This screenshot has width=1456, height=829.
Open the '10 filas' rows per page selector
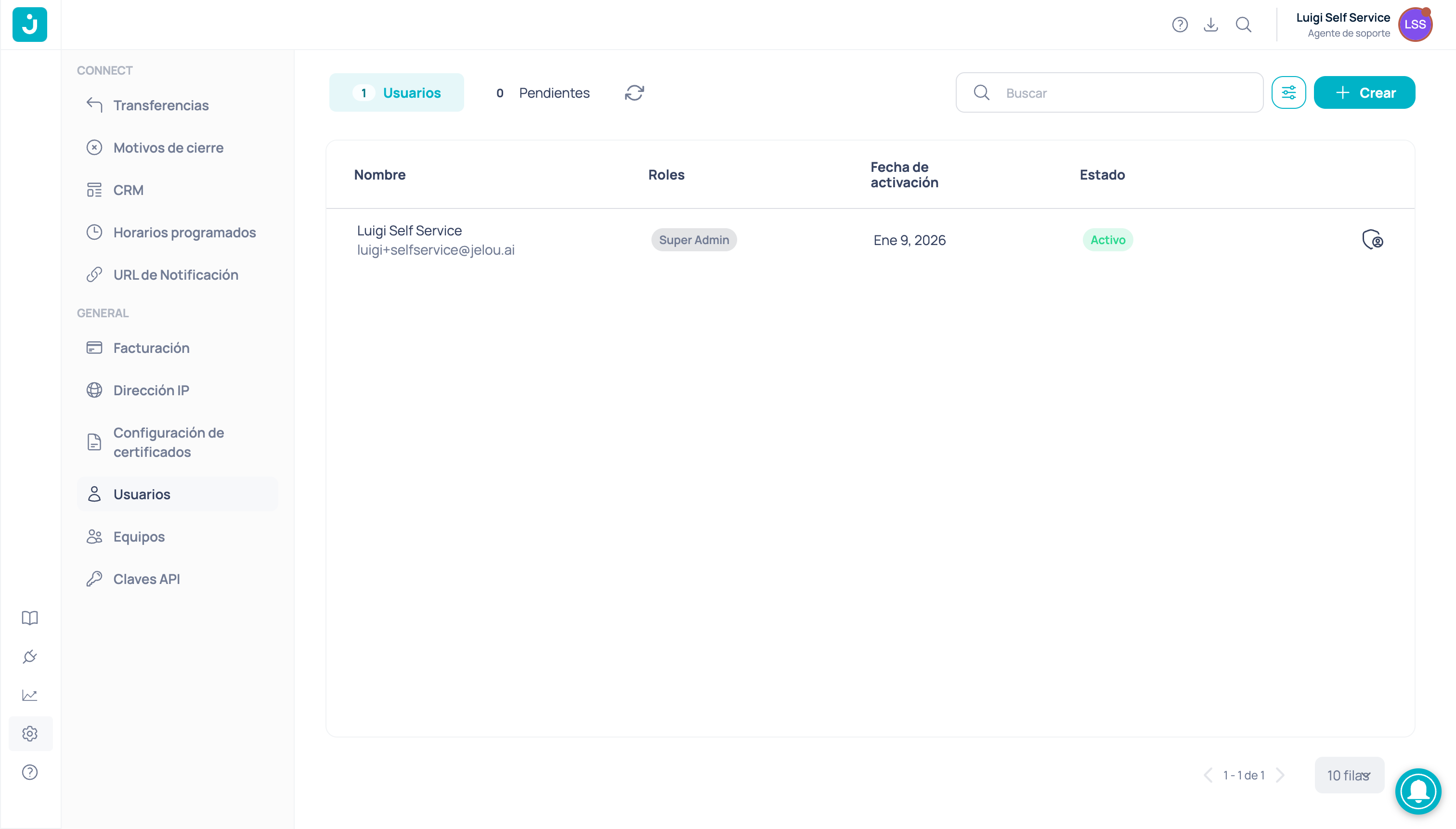1348,775
